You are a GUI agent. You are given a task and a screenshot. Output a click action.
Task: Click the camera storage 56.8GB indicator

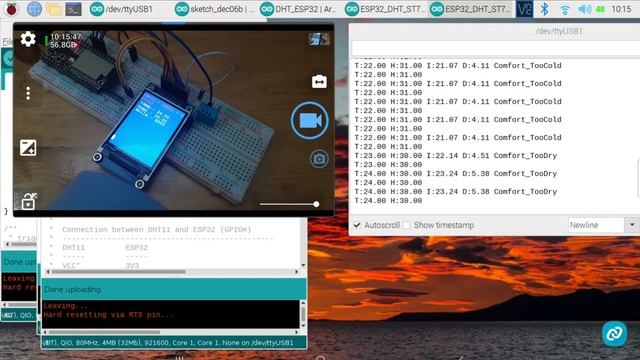tap(63, 45)
